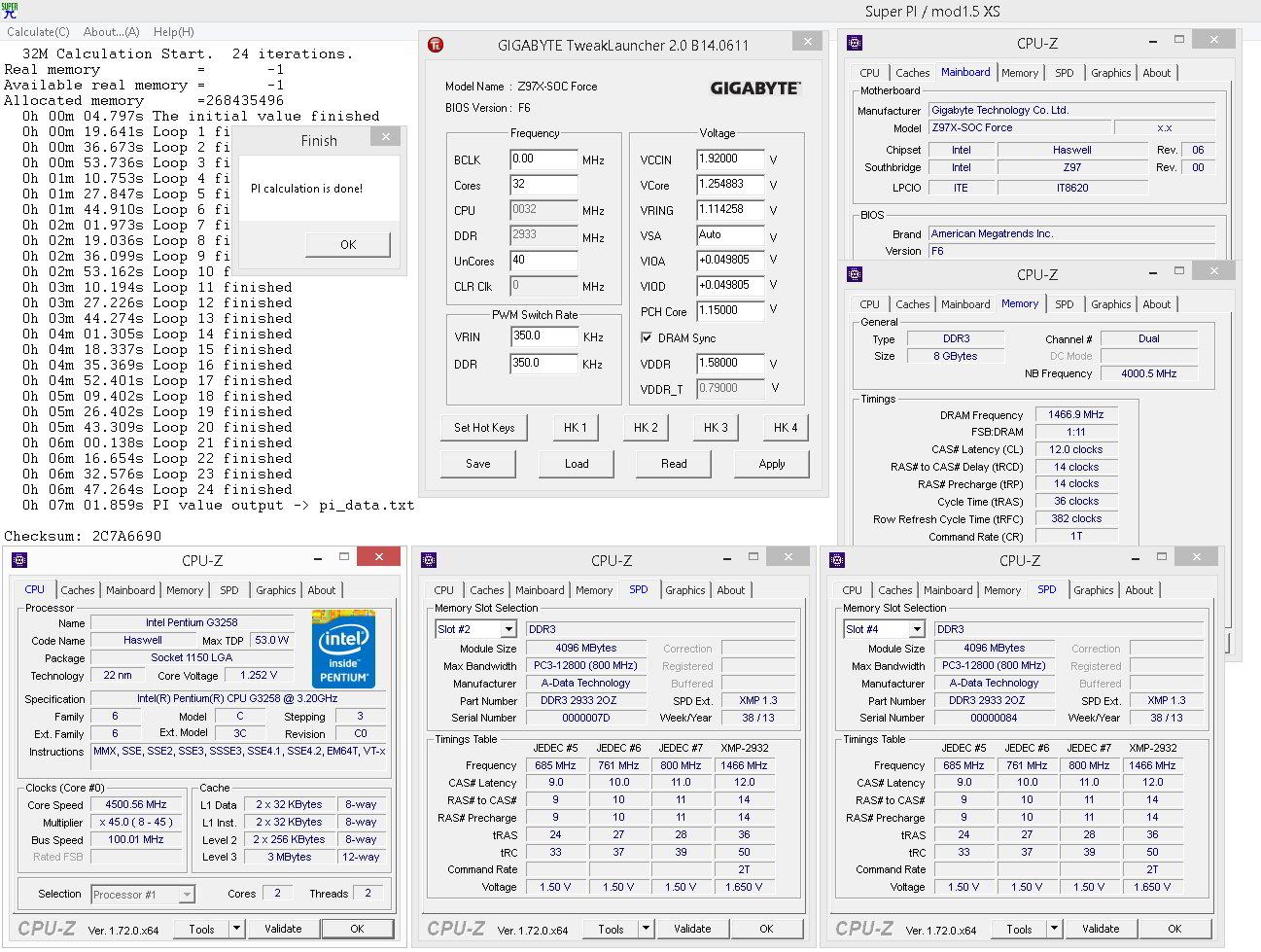Screen dimensions: 1261x952
Task: Expand Tools arrow in CPU window
Action: click(236, 929)
